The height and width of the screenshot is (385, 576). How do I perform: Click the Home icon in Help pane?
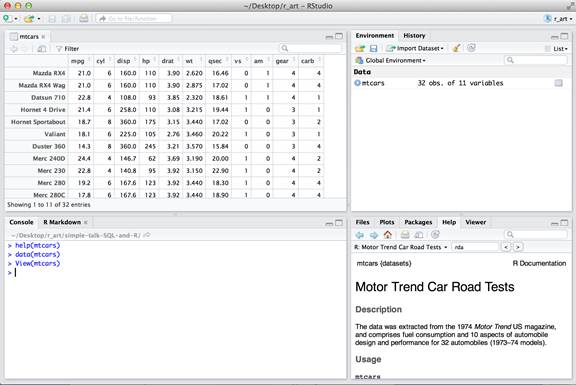[388, 235]
